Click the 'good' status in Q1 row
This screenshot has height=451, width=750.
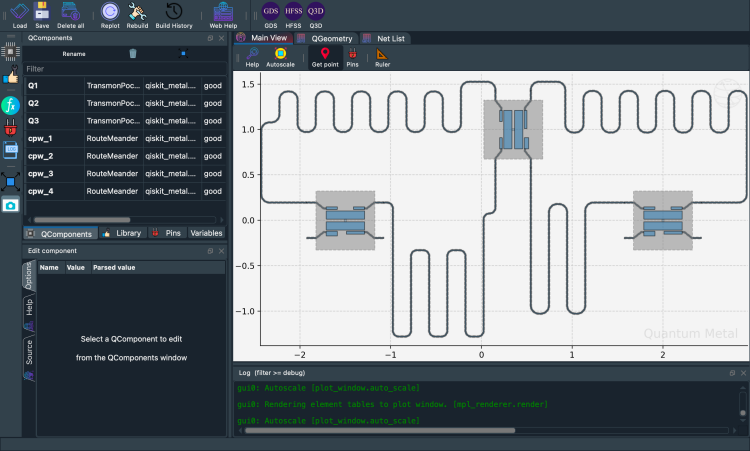click(213, 86)
